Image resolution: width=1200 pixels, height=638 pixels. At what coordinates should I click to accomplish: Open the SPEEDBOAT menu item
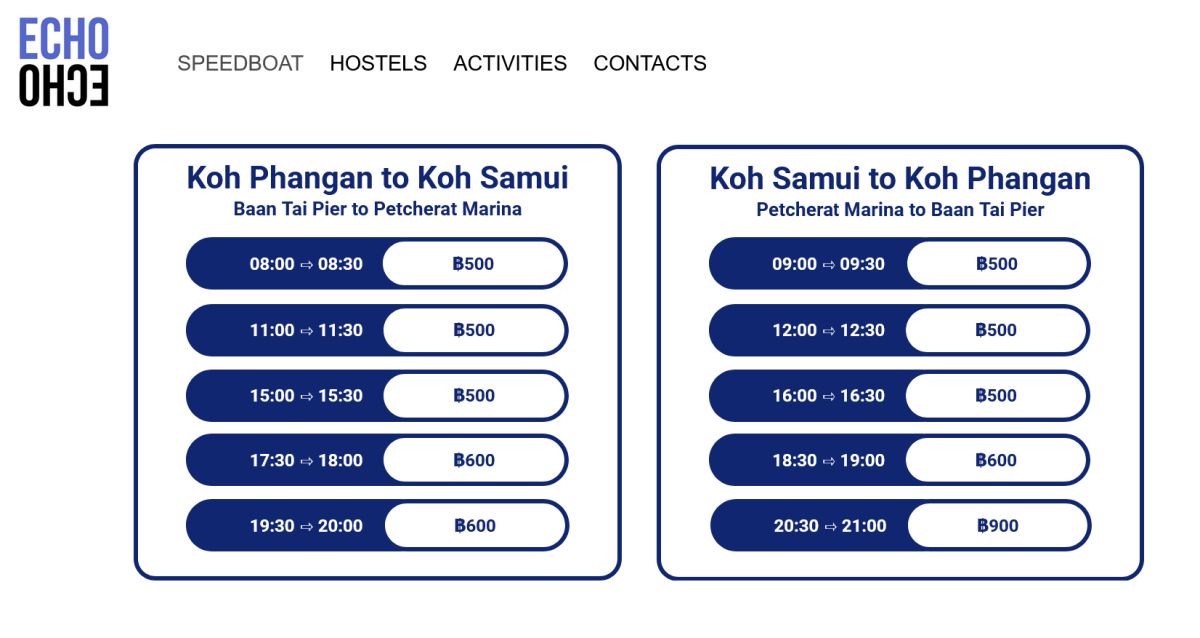point(240,63)
